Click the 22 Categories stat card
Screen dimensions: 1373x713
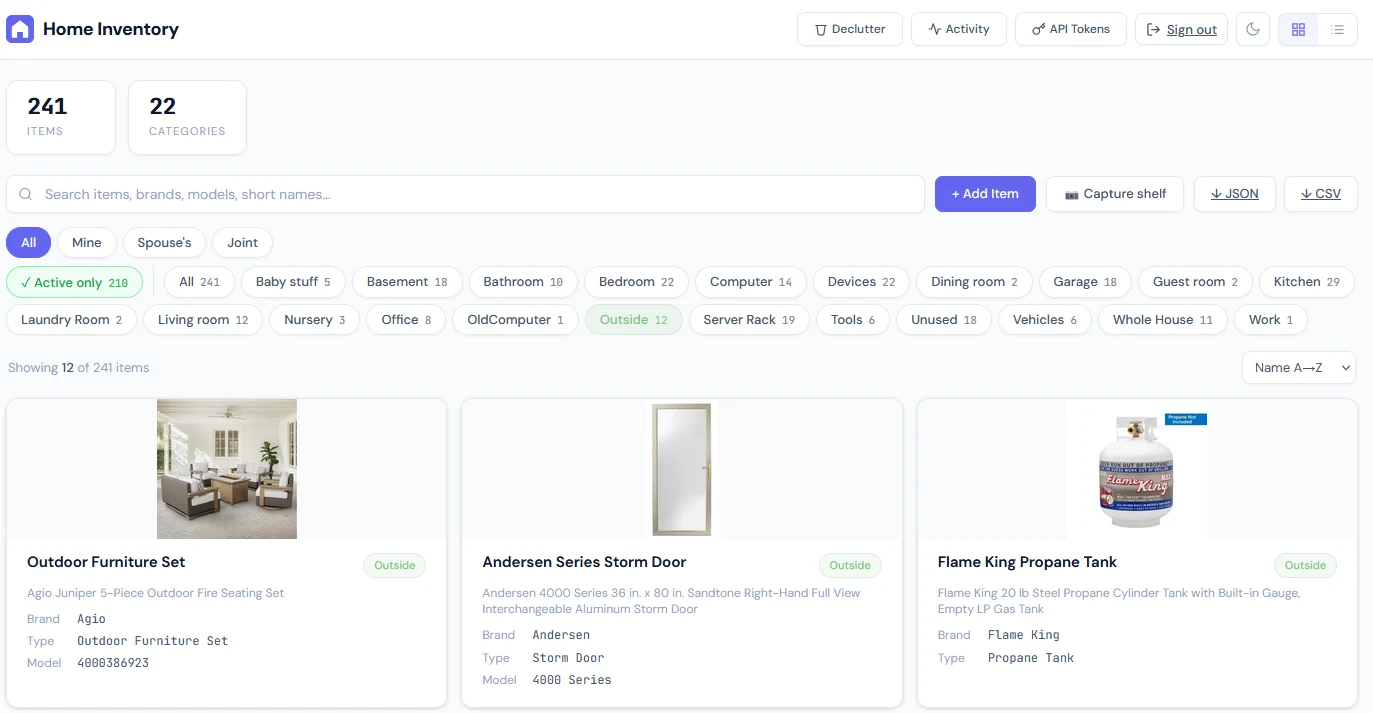(x=187, y=117)
